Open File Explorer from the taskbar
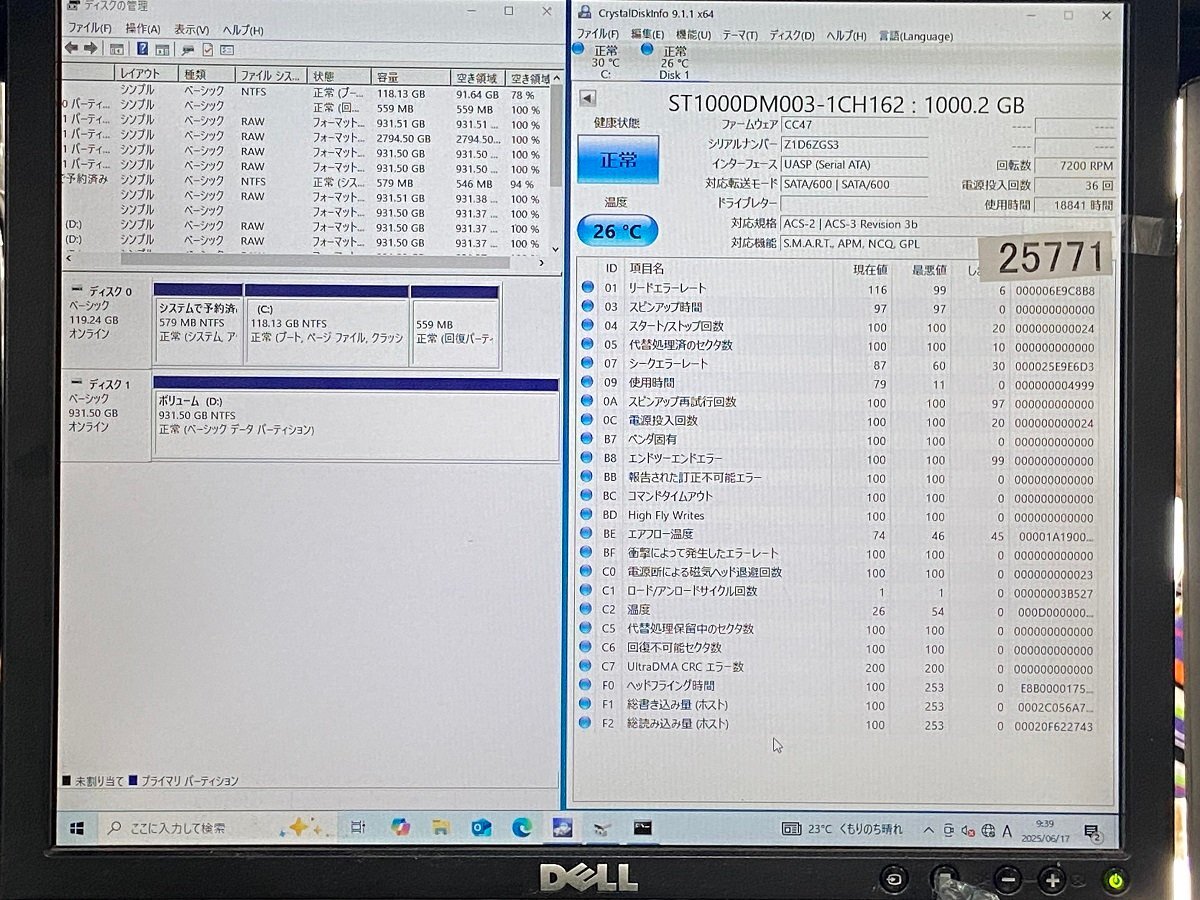The image size is (1200, 900). (x=441, y=827)
